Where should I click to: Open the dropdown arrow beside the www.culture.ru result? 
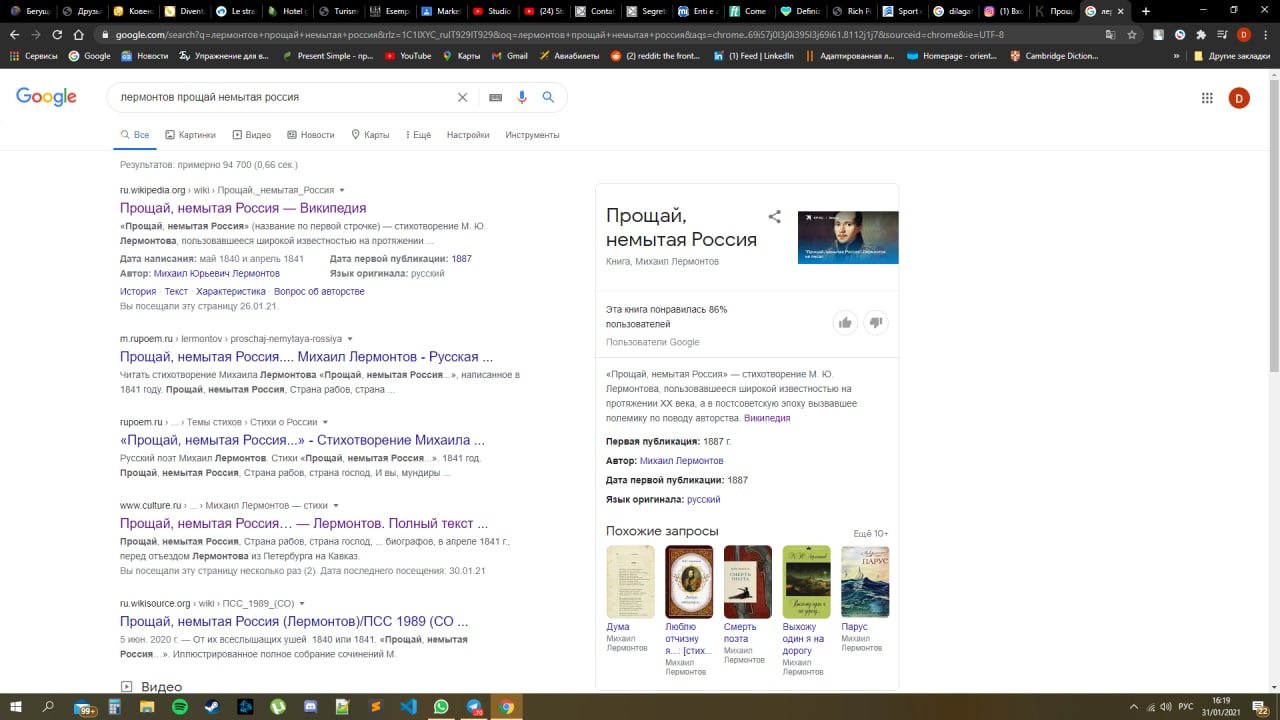pos(336,506)
